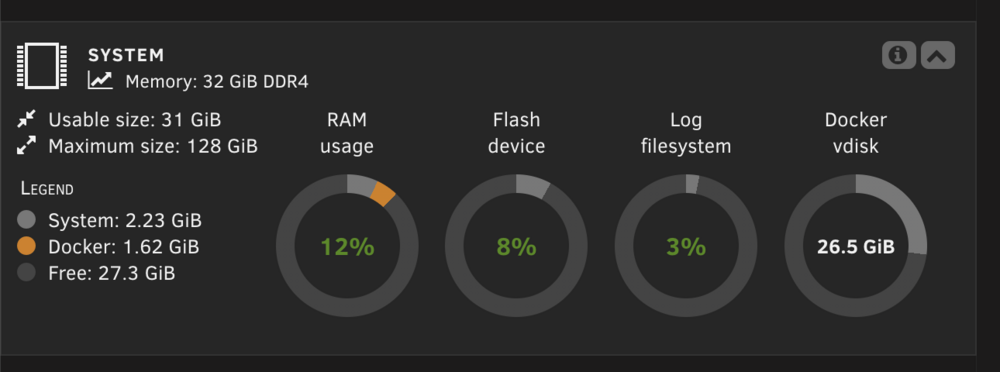Click the 3% Log filesystem value
This screenshot has width=1000, height=372.
(x=686, y=247)
